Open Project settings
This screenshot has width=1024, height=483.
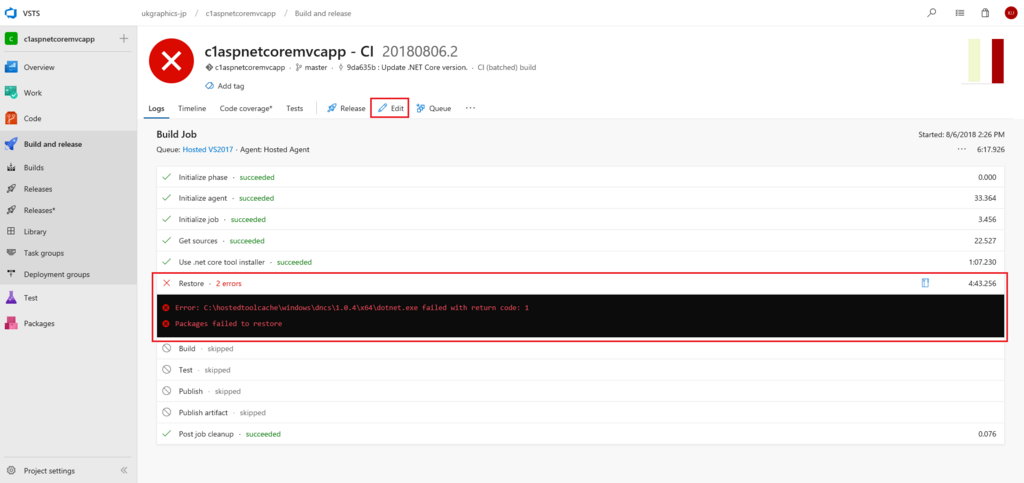pyautogui.click(x=49, y=471)
